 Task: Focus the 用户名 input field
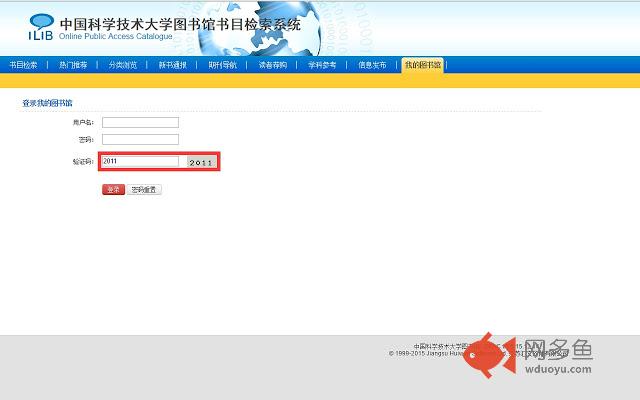(140, 122)
